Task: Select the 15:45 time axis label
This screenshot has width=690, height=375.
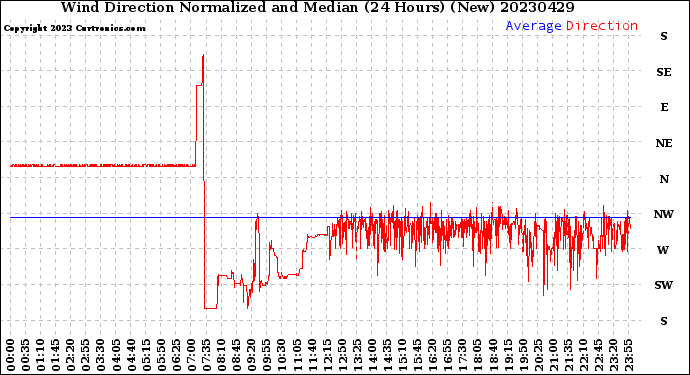Action: (x=417, y=355)
